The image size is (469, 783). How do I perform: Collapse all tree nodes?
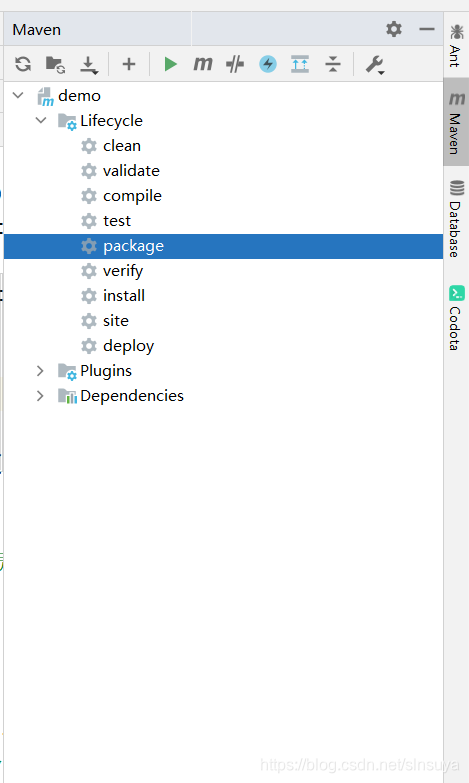333,64
